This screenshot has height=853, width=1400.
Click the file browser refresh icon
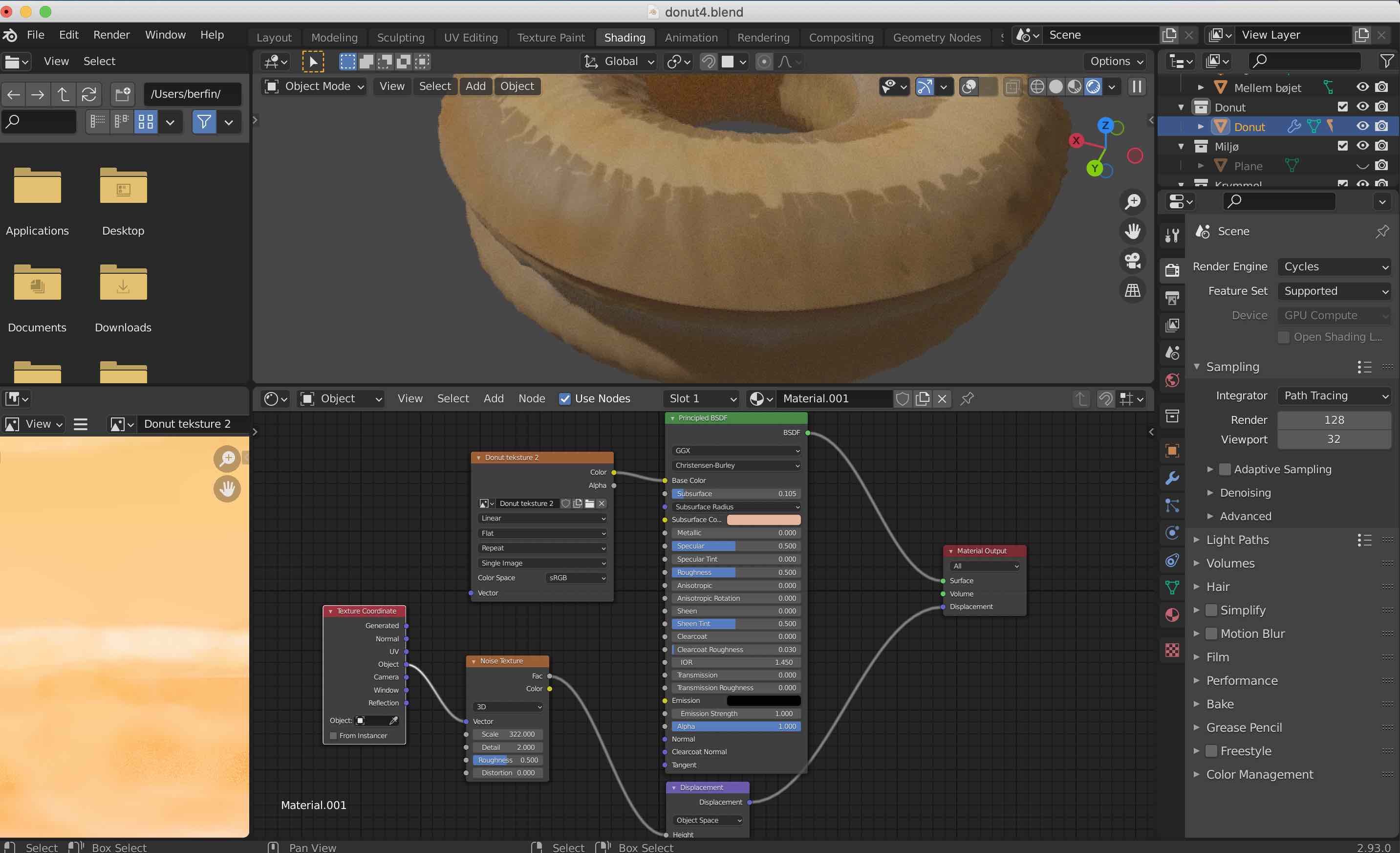[88, 94]
